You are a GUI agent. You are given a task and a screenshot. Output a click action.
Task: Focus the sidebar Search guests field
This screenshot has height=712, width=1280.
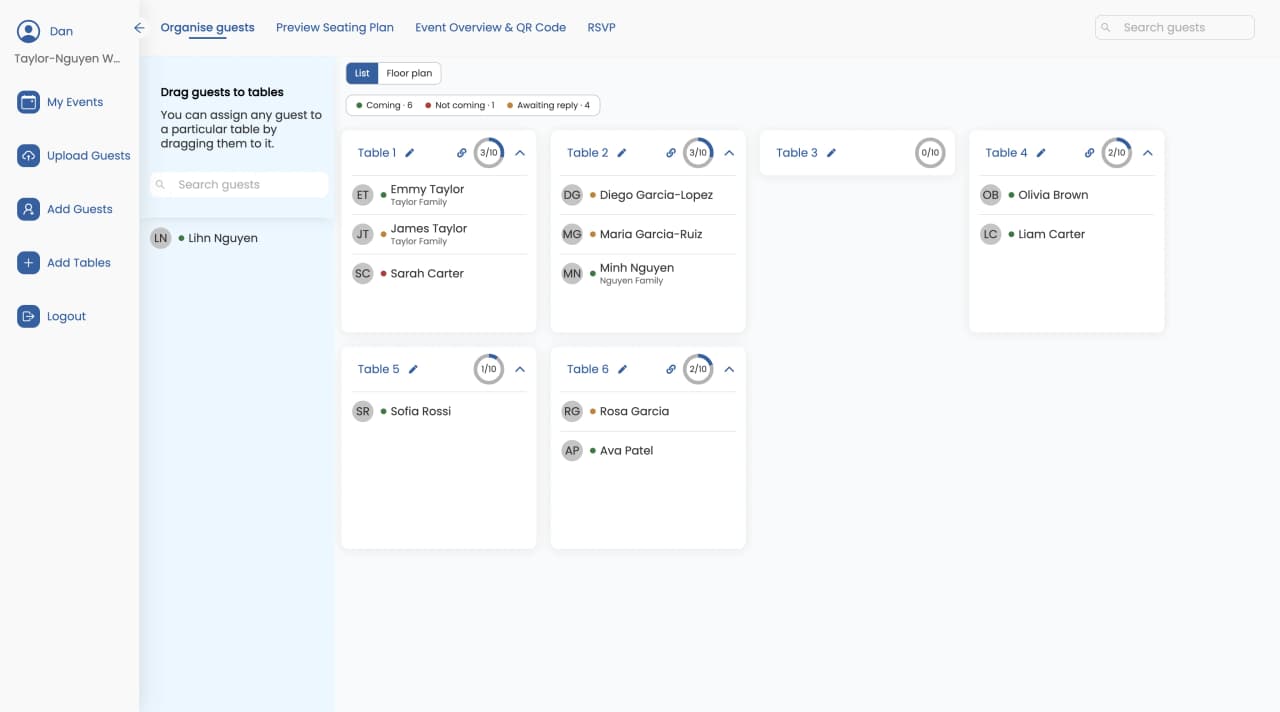click(239, 185)
